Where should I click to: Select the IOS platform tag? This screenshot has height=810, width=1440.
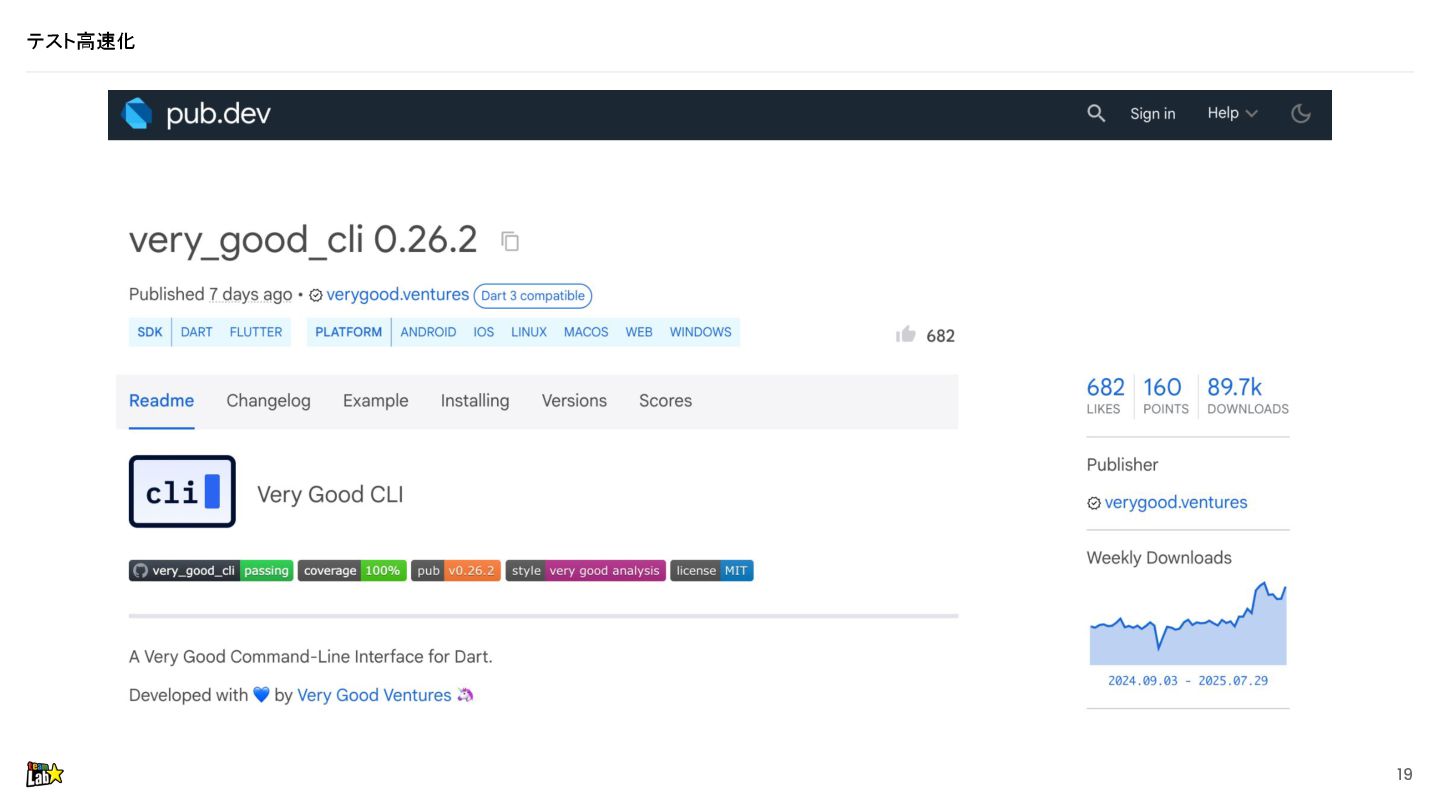point(484,332)
